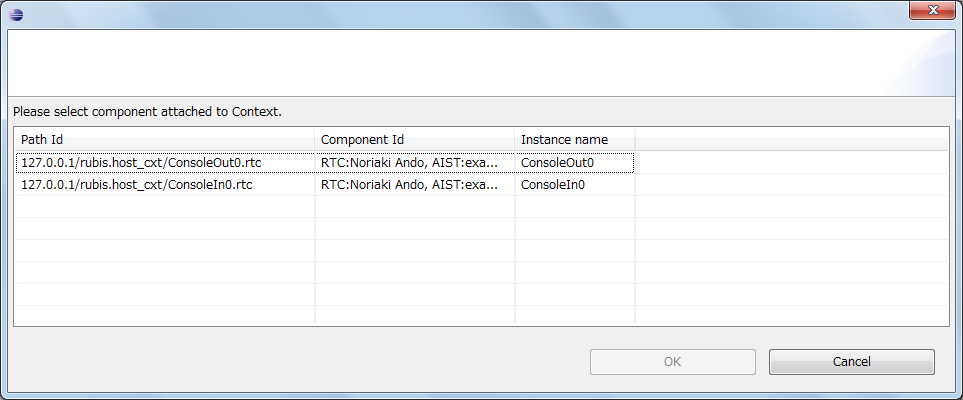Click the 'Please select component attached to Context' label
Image resolution: width=963 pixels, height=400 pixels.
(147, 112)
